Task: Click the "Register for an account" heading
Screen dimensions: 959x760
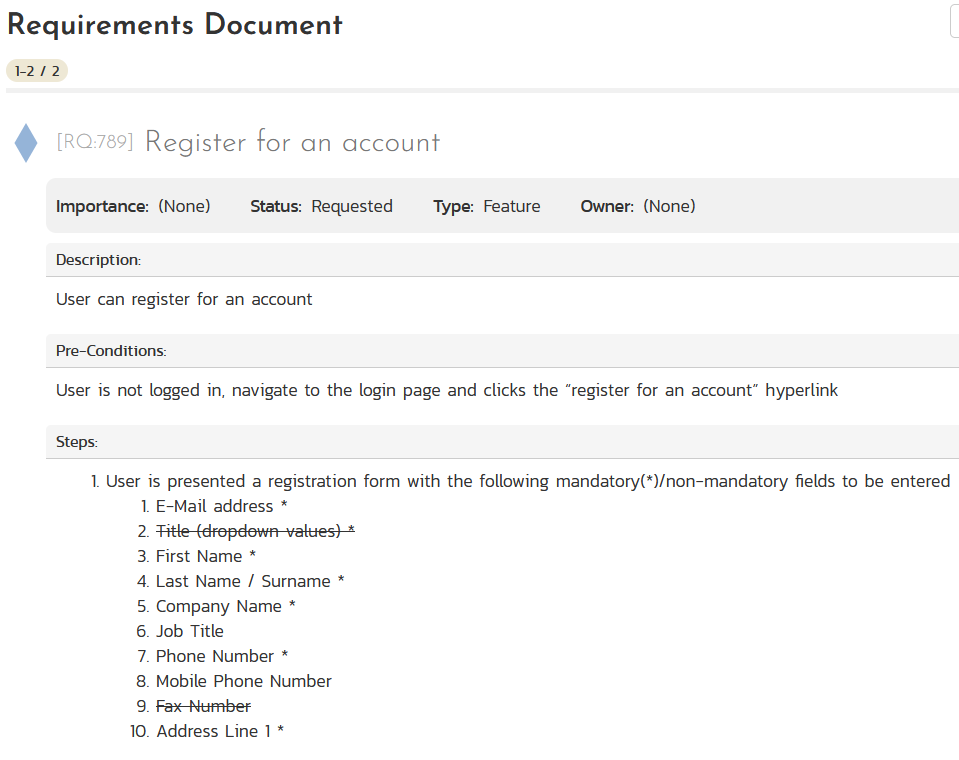Action: (x=292, y=142)
